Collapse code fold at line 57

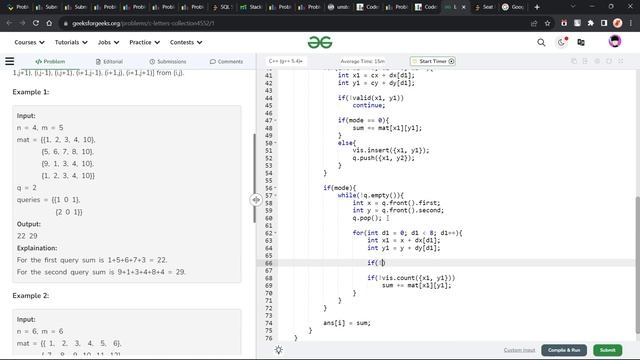tap(276, 196)
